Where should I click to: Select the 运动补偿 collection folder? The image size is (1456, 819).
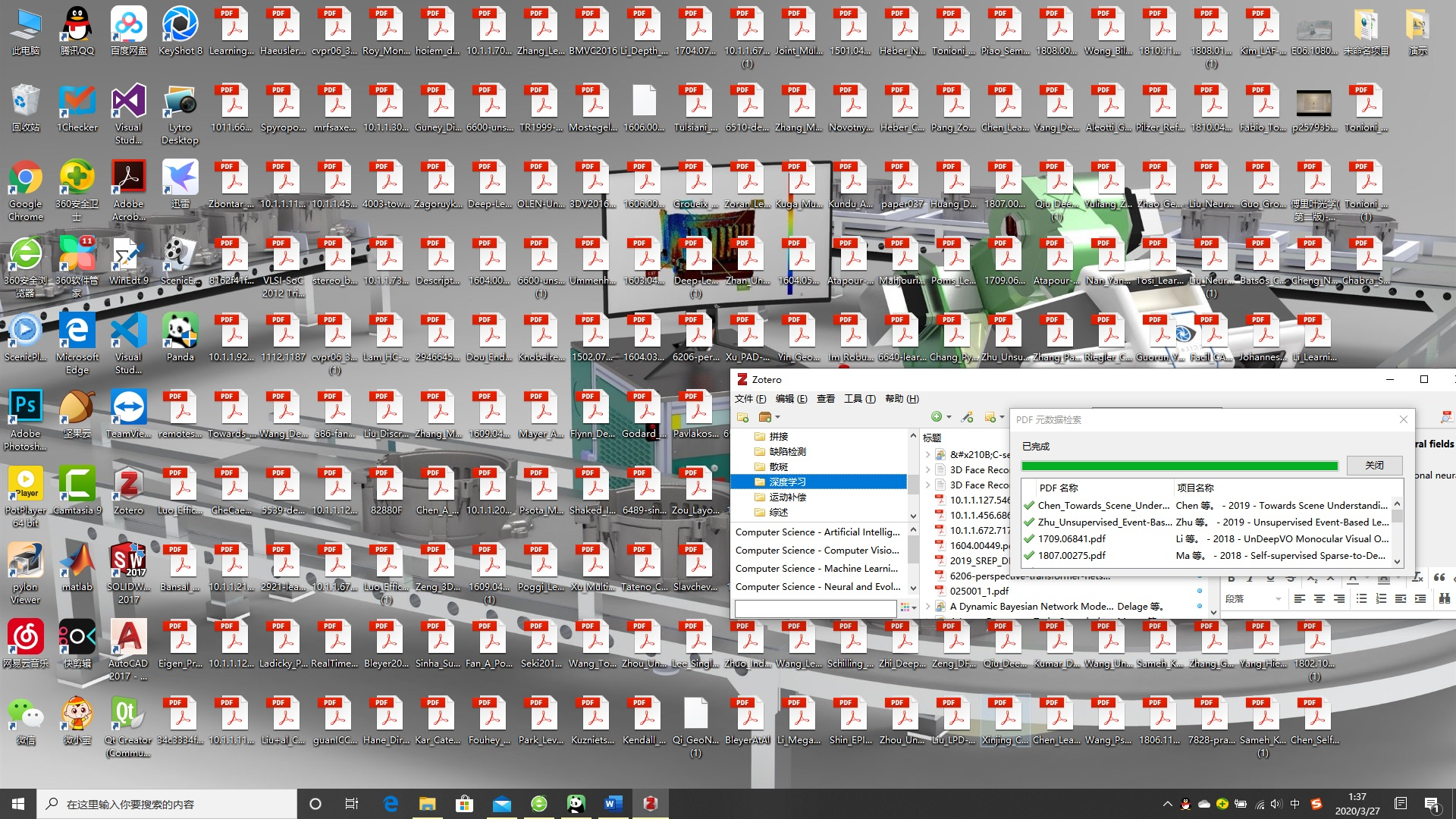point(787,497)
